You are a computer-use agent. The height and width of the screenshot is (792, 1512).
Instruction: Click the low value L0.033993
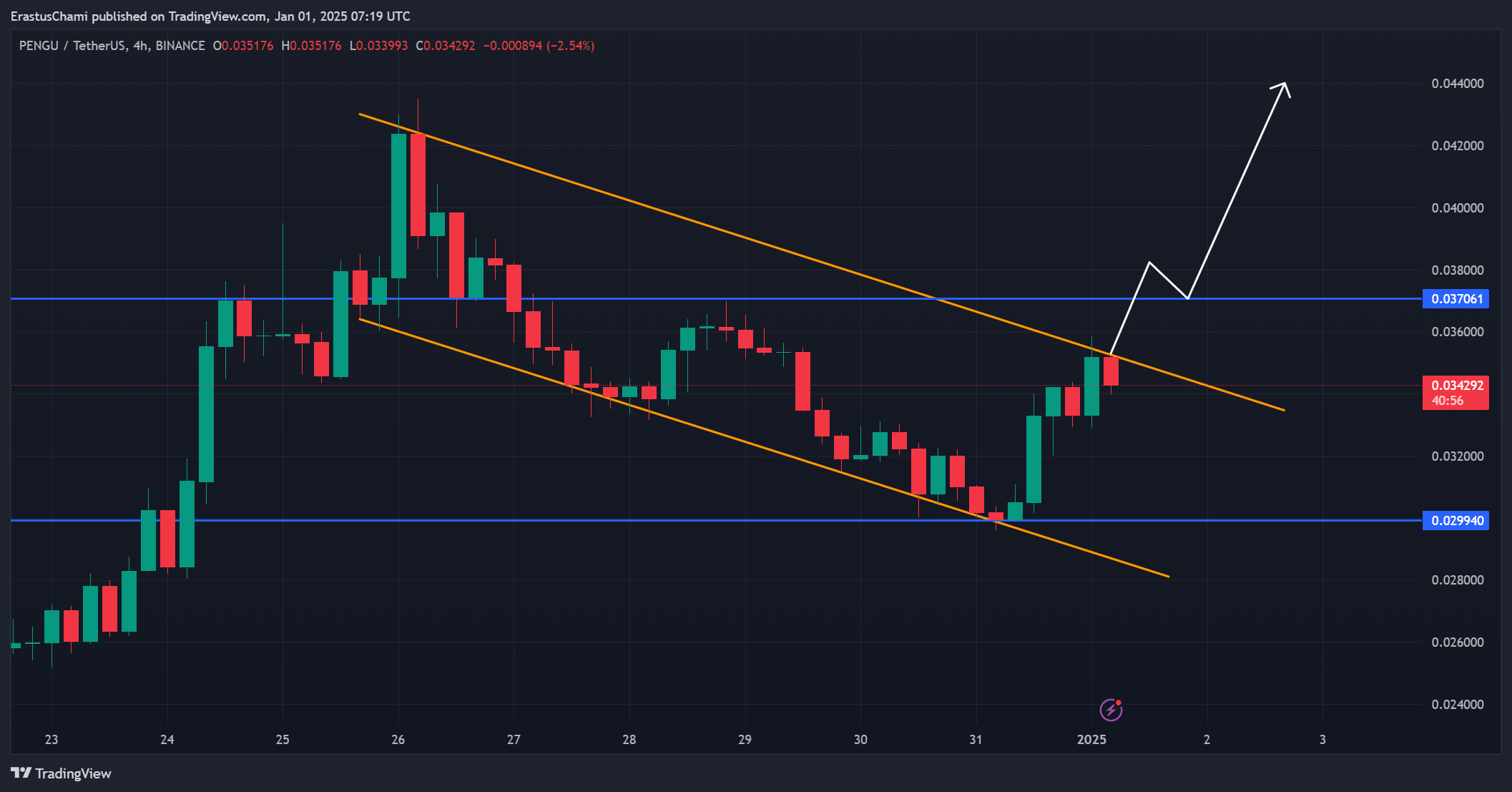[378, 46]
